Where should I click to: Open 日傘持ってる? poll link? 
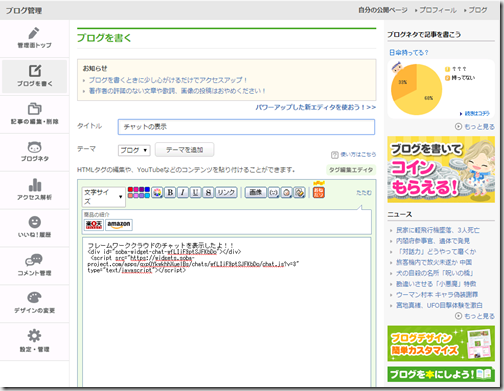pyautogui.click(x=409, y=52)
